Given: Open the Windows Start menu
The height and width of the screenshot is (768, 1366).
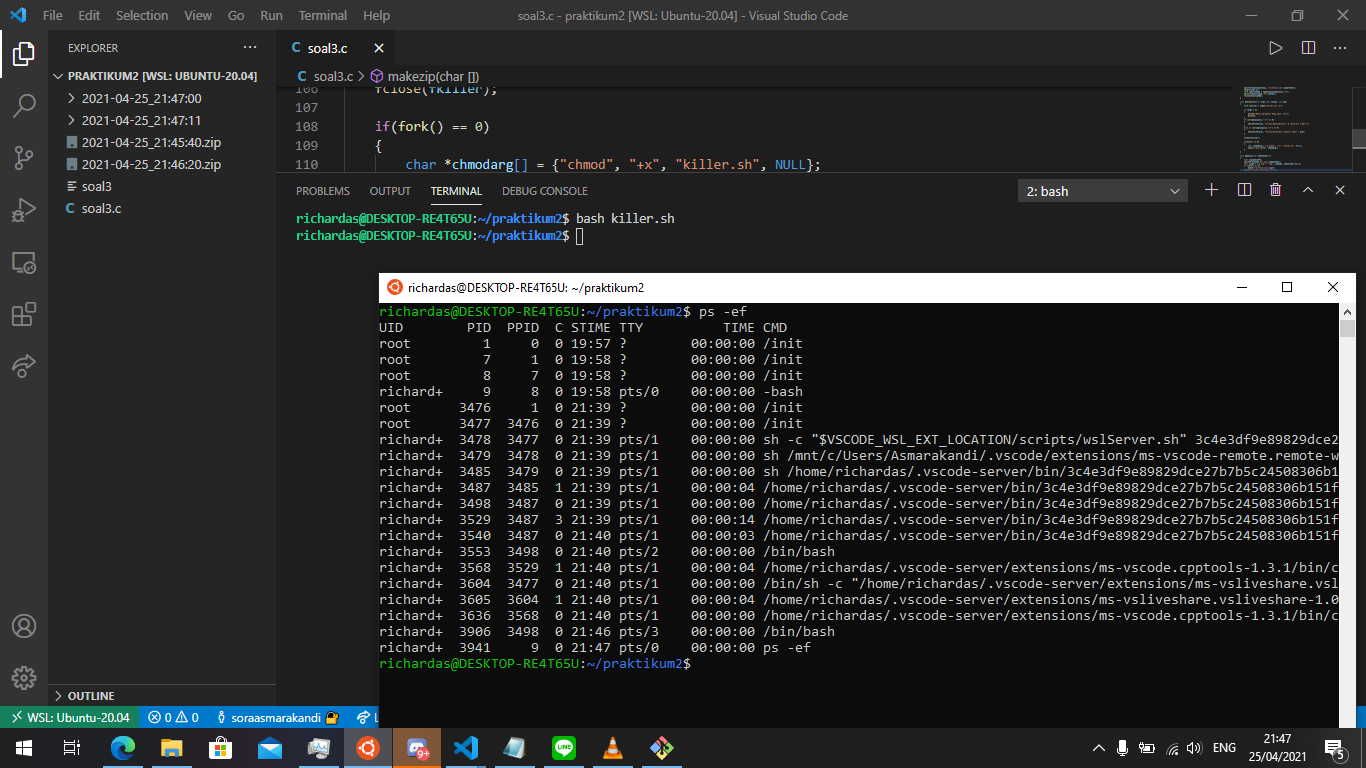Looking at the screenshot, I should pyautogui.click(x=24, y=747).
